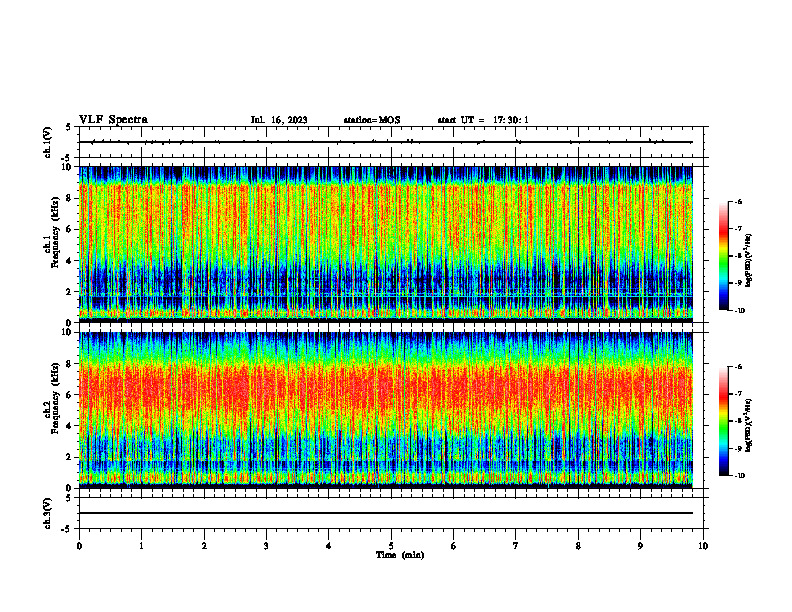Screen dimensions: 792x612
Task: Click time axis tick label "6"
Action: [x=454, y=546]
